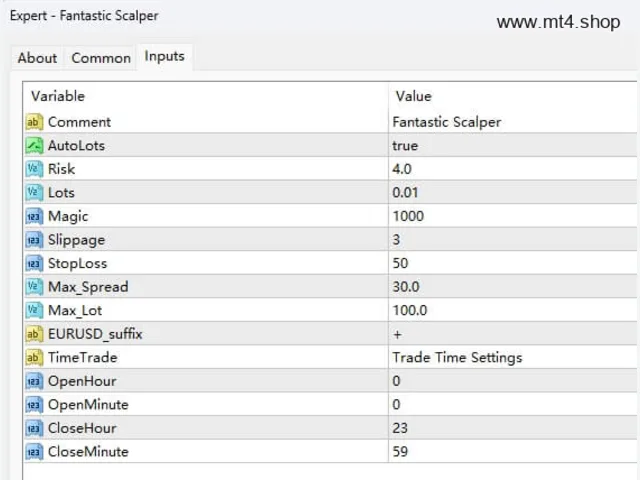This screenshot has width=640, height=480.
Task: Edit the Risk value 4.0
Action: [513, 169]
